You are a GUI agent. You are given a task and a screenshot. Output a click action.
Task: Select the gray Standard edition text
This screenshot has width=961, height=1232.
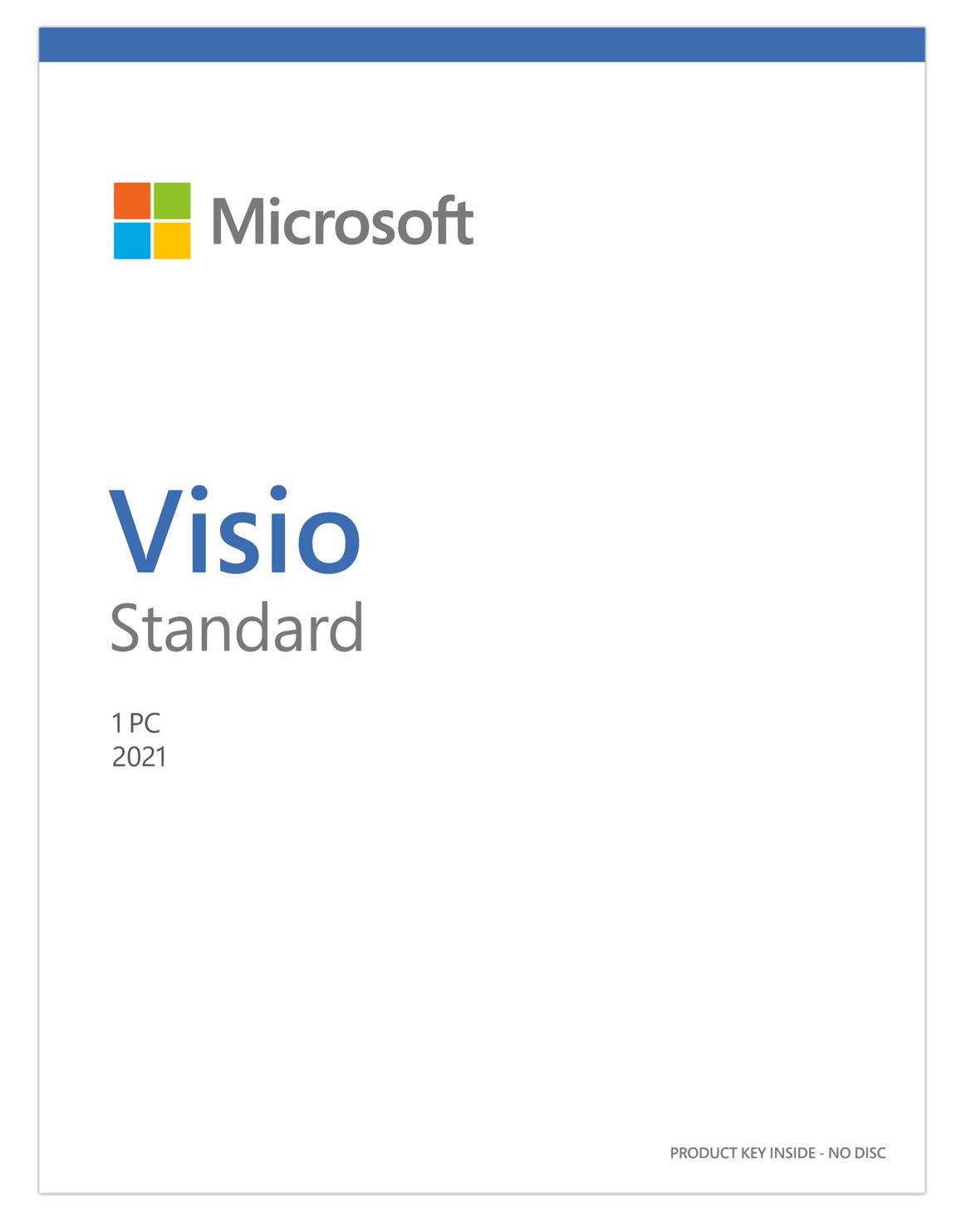point(237,629)
